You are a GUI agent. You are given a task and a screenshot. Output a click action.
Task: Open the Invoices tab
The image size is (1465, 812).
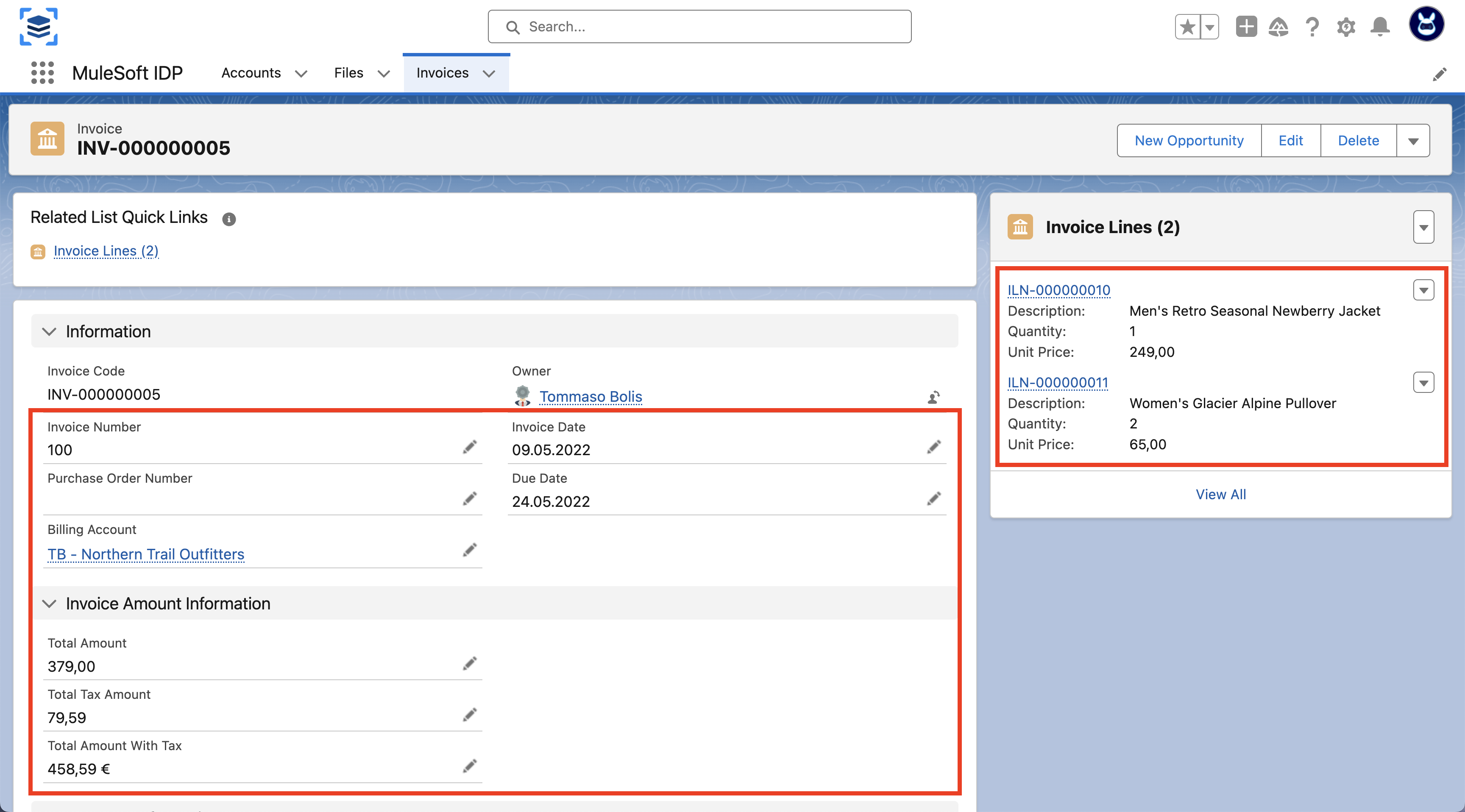click(442, 73)
